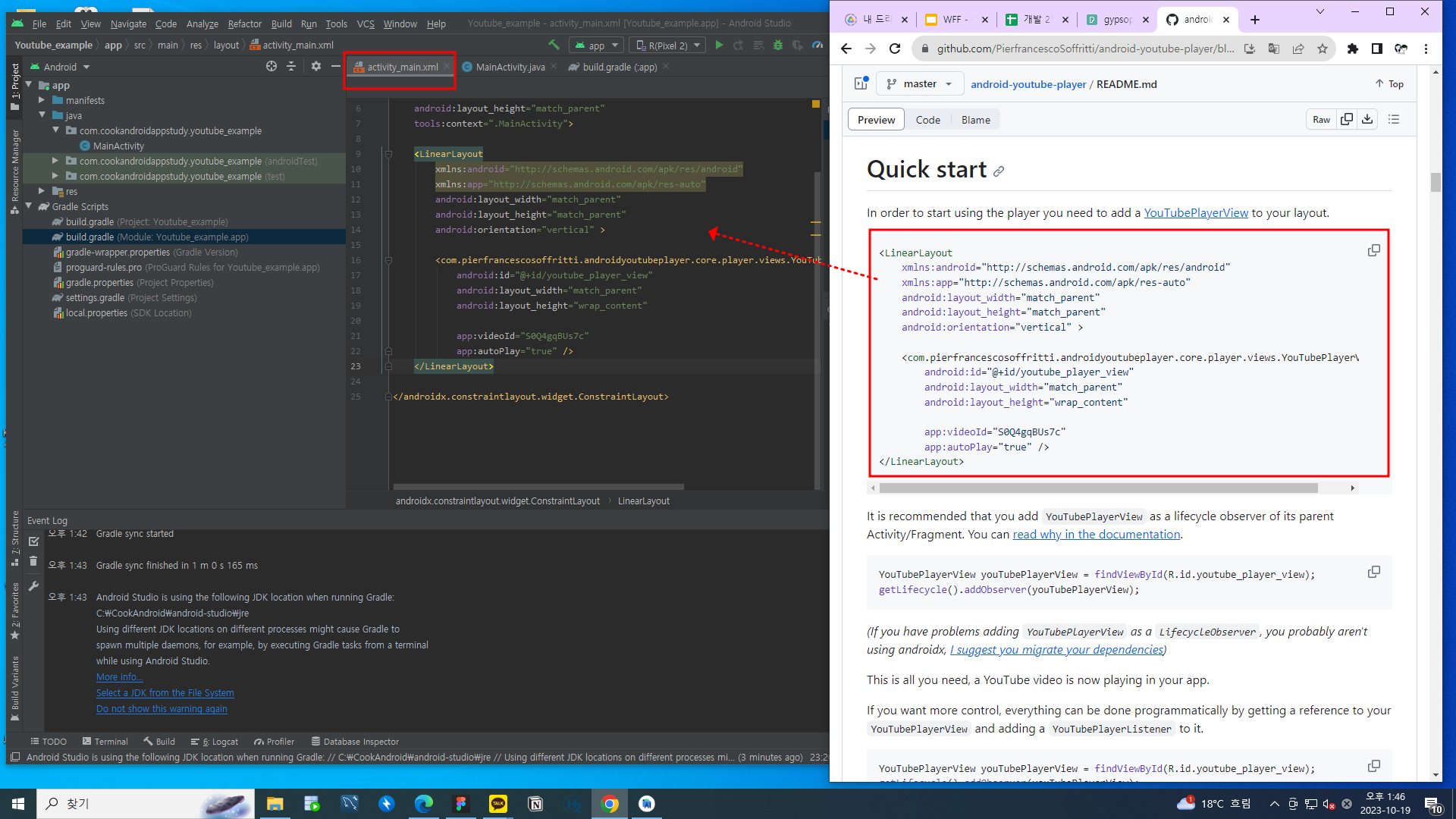Start debugging with the green bug icon
This screenshot has width=1456, height=819.
(x=778, y=45)
